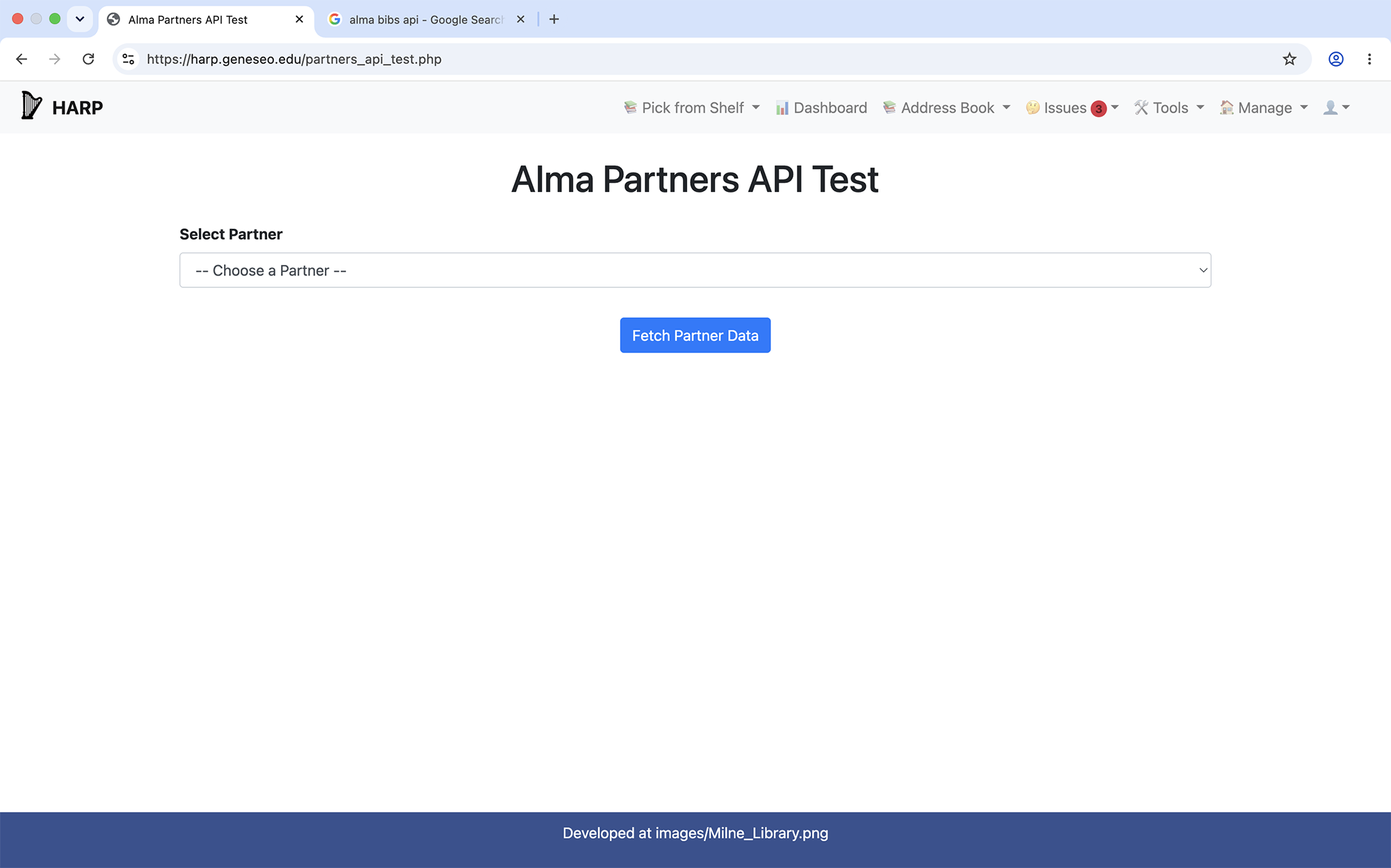The image size is (1391, 868).
Task: Click the Address Book books icon
Action: 890,107
